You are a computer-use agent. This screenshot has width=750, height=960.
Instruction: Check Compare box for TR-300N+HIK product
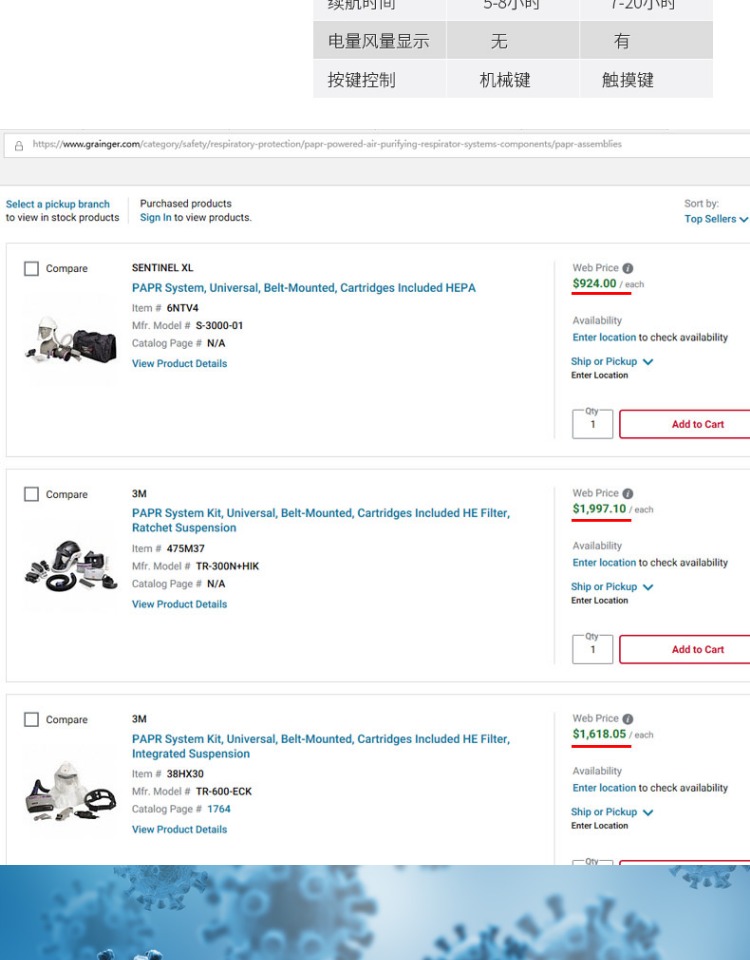(x=31, y=494)
